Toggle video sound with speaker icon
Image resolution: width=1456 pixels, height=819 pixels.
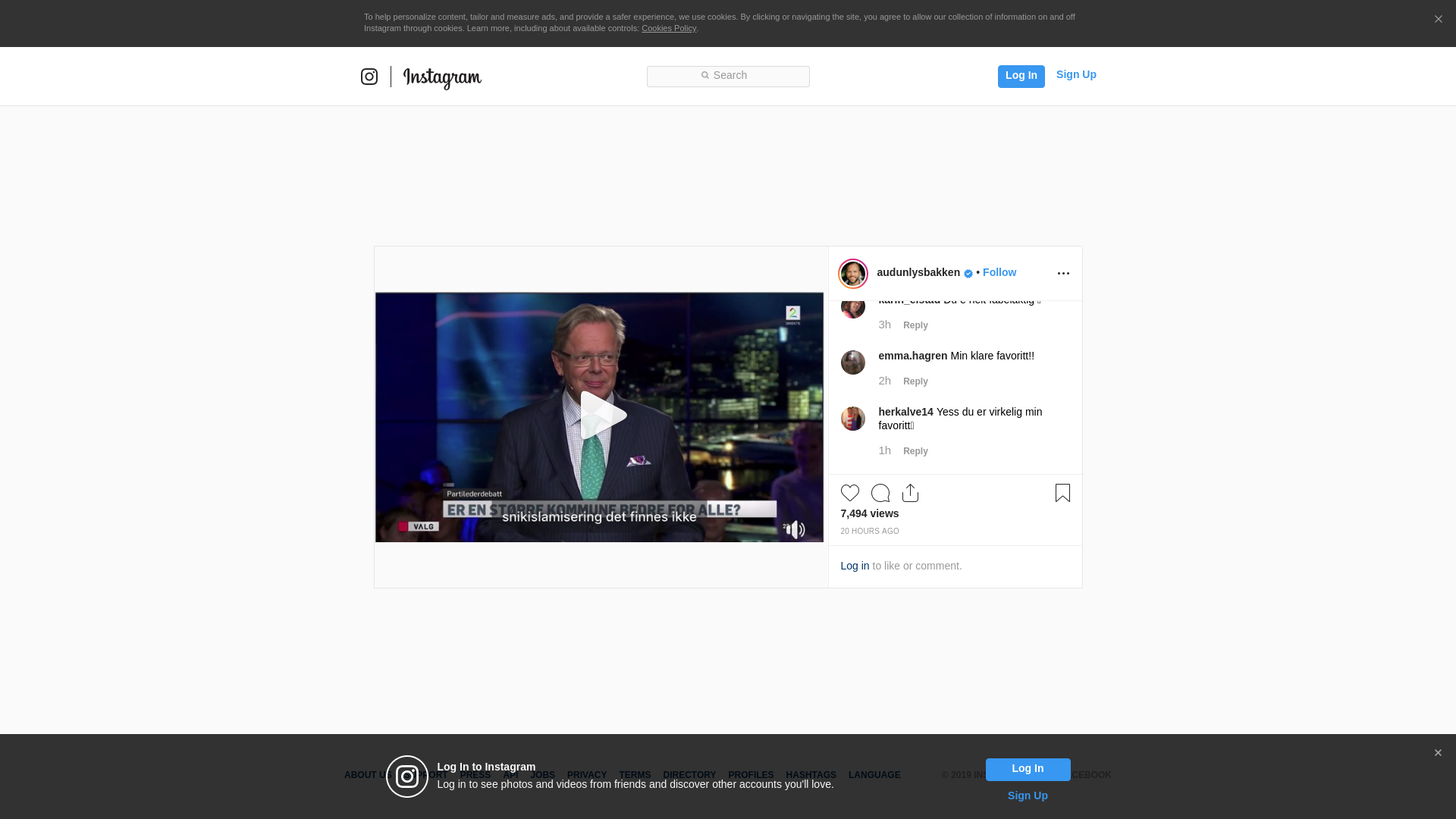794,529
